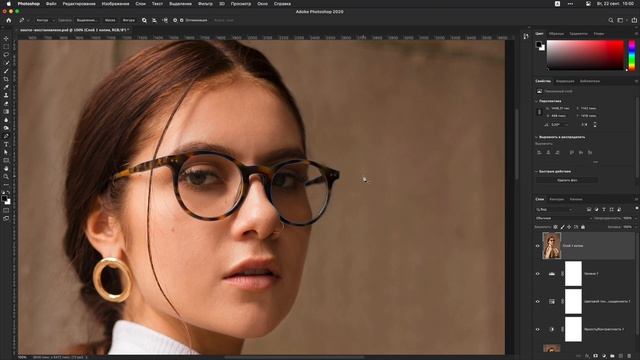This screenshot has width=640, height=360.
Task: Click the delete layer trash icon
Action: pos(629,356)
